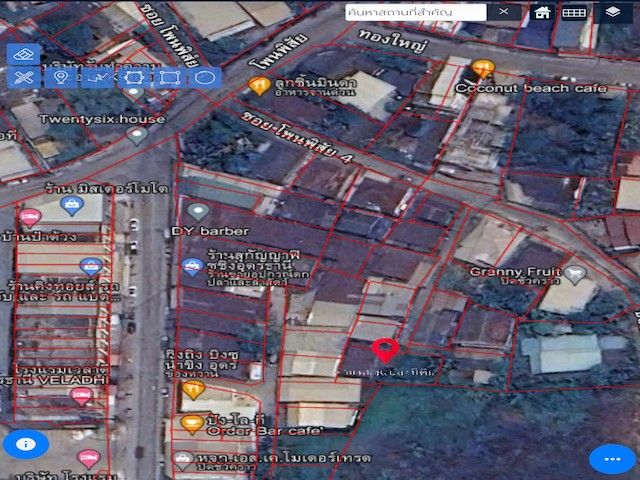Screen dimensions: 640x480
Task: Open the three-dots menu at bottom right
Action: pos(612,458)
